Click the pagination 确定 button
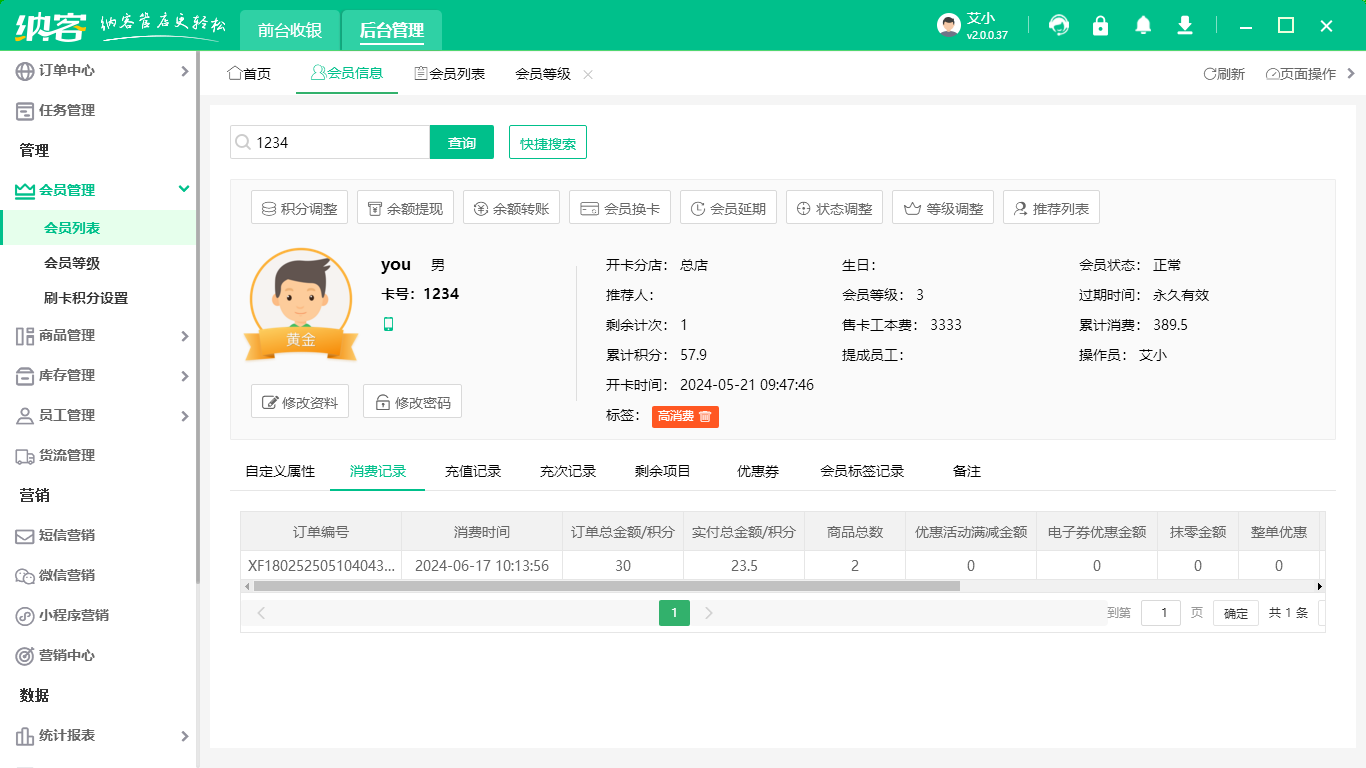1366x768 pixels. [1236, 613]
